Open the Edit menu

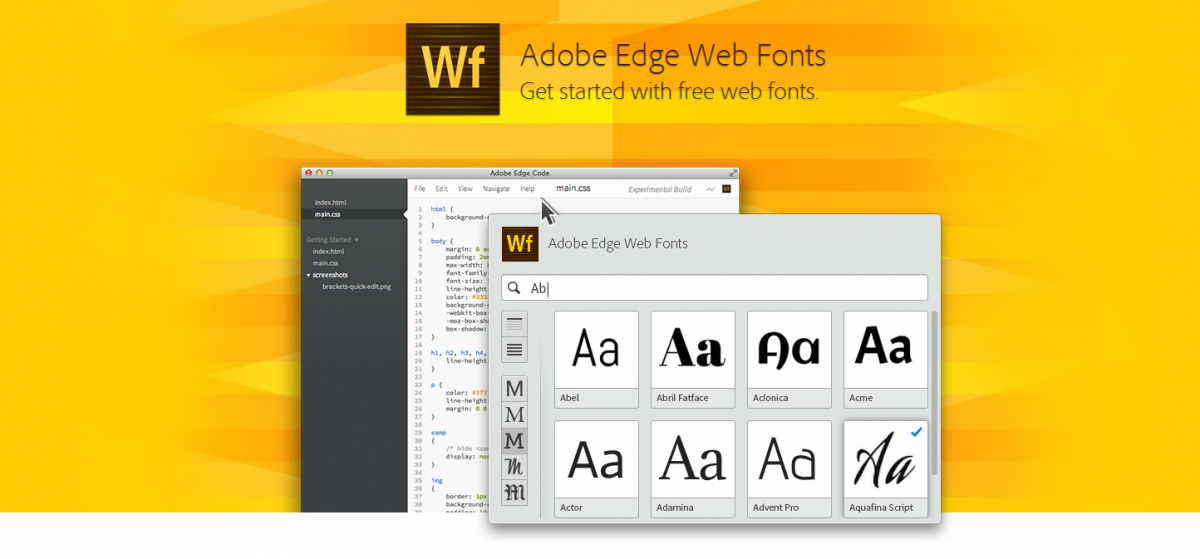pyautogui.click(x=441, y=188)
